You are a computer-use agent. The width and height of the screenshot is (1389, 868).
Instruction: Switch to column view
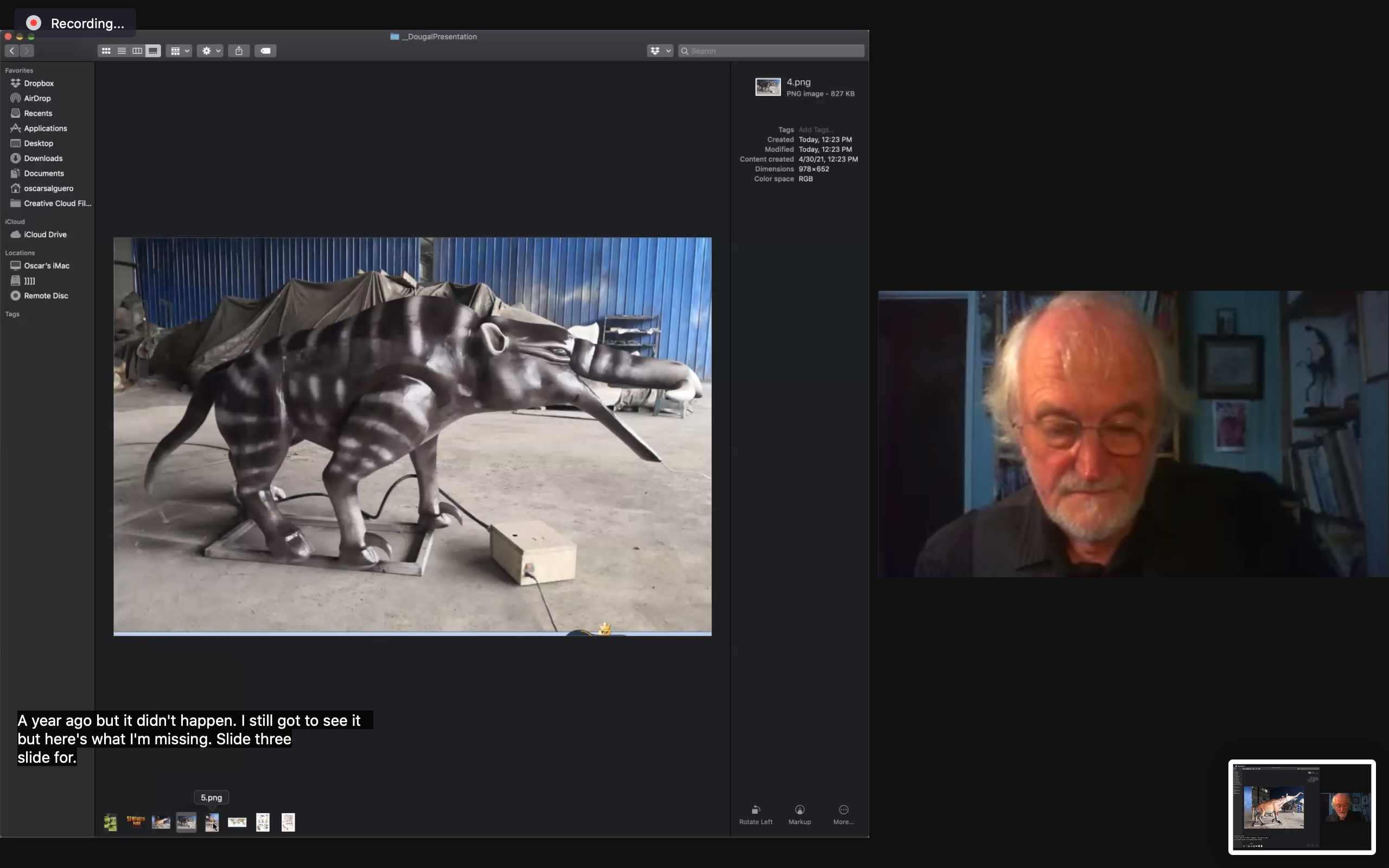pyautogui.click(x=137, y=50)
